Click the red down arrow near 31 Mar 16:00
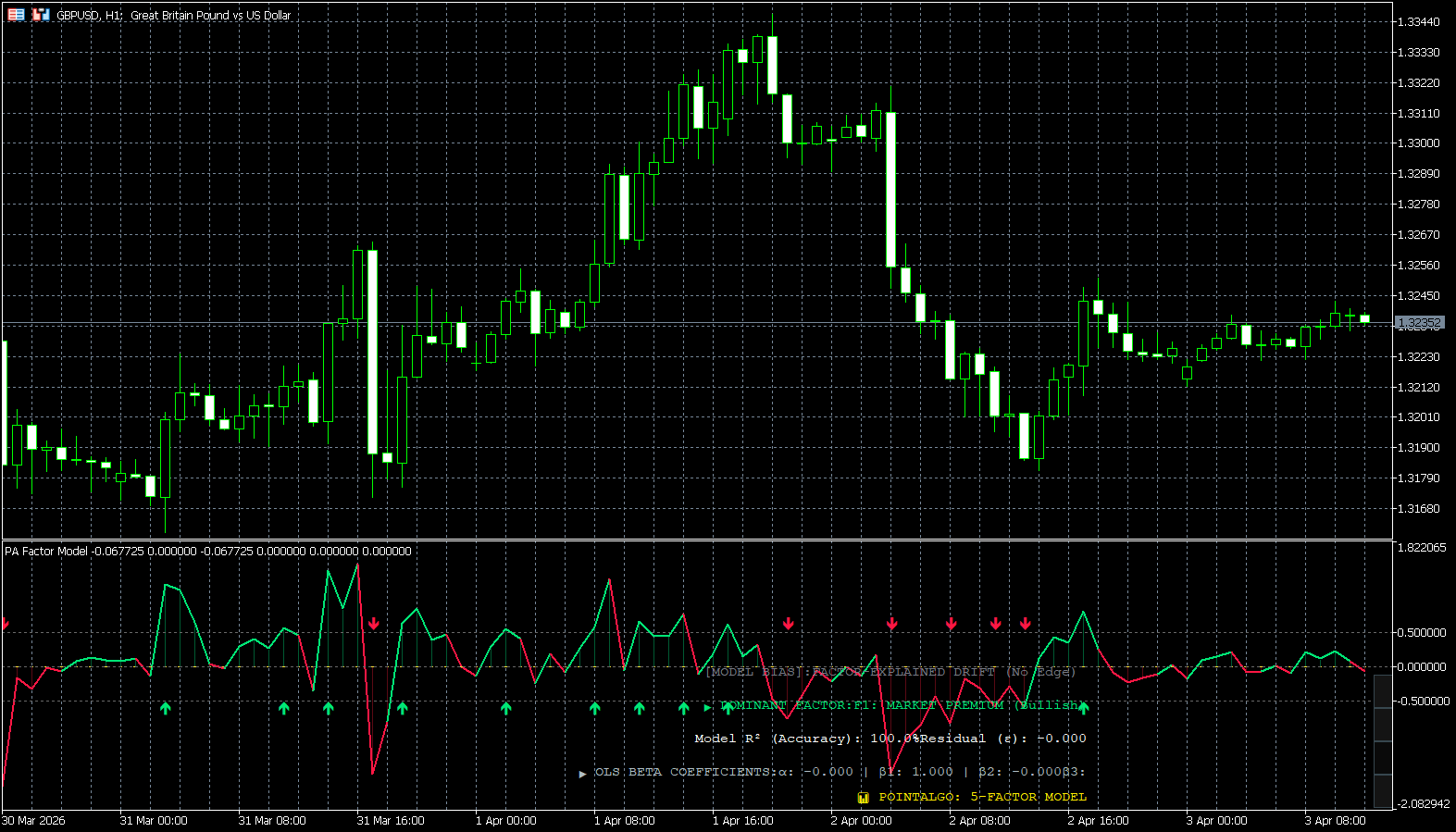Image resolution: width=1456 pixels, height=832 pixels. coord(374,624)
